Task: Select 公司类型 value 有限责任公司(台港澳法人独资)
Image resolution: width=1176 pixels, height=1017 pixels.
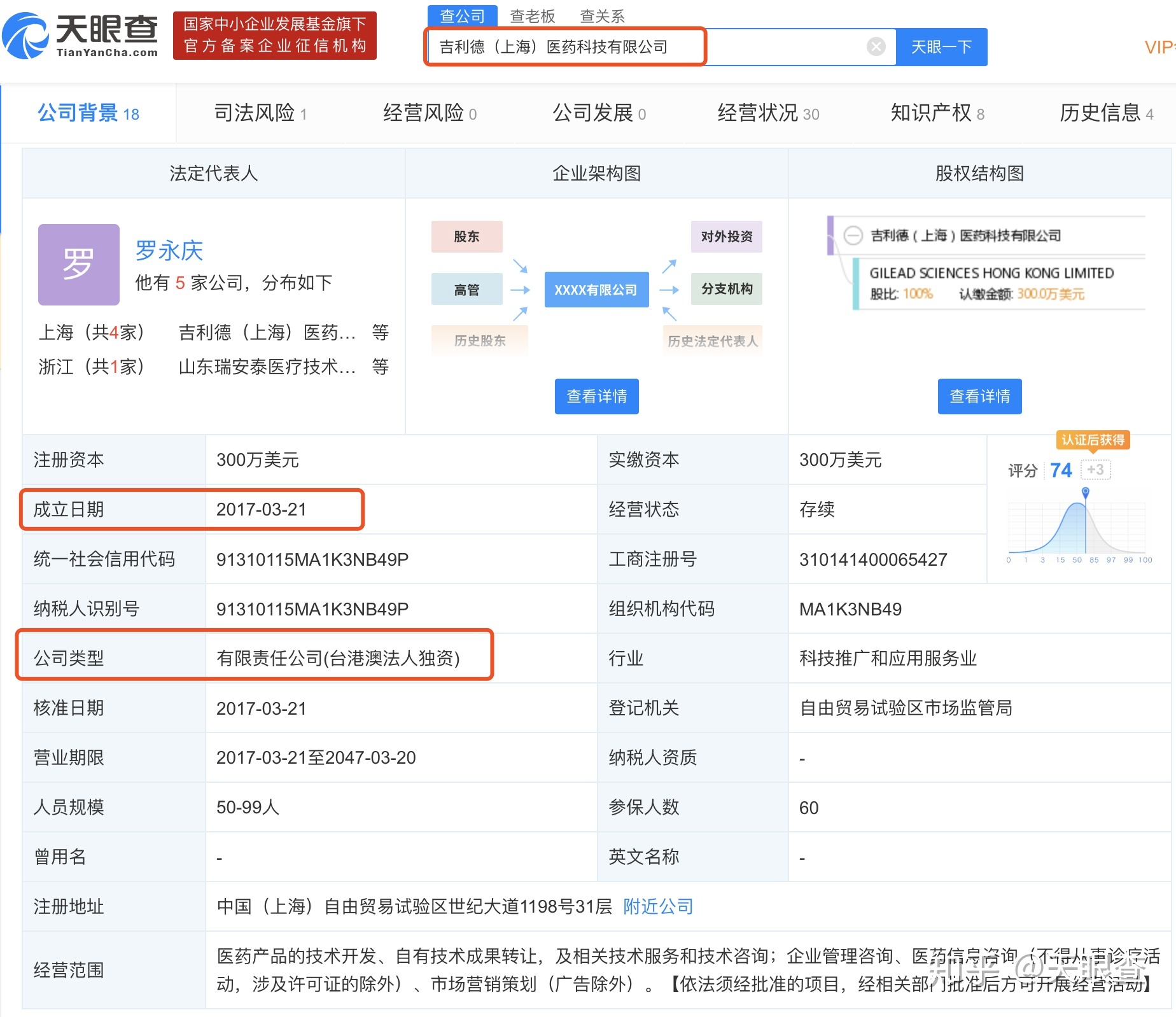Action: pyautogui.click(x=339, y=657)
